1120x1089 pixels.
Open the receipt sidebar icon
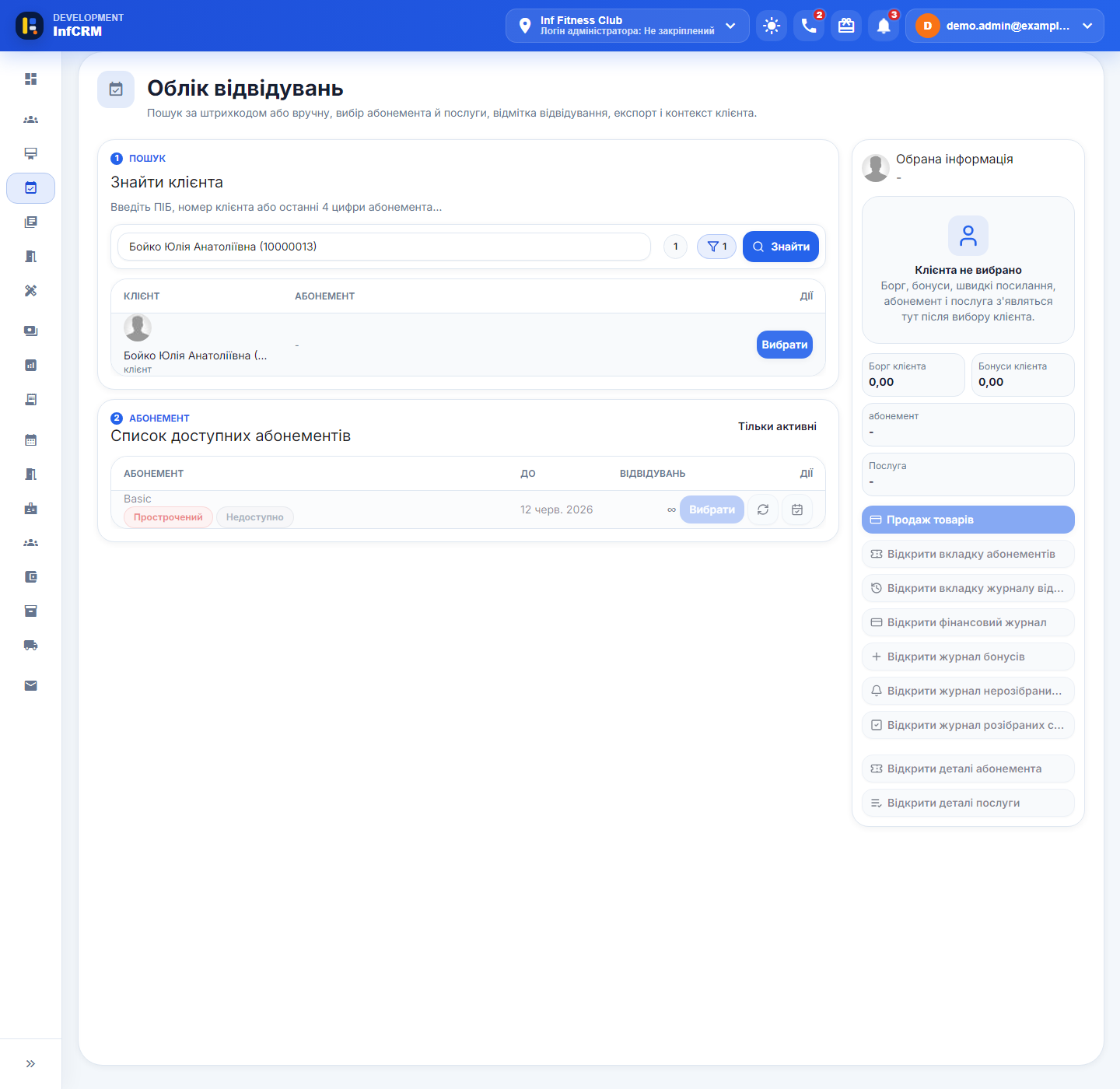30,400
